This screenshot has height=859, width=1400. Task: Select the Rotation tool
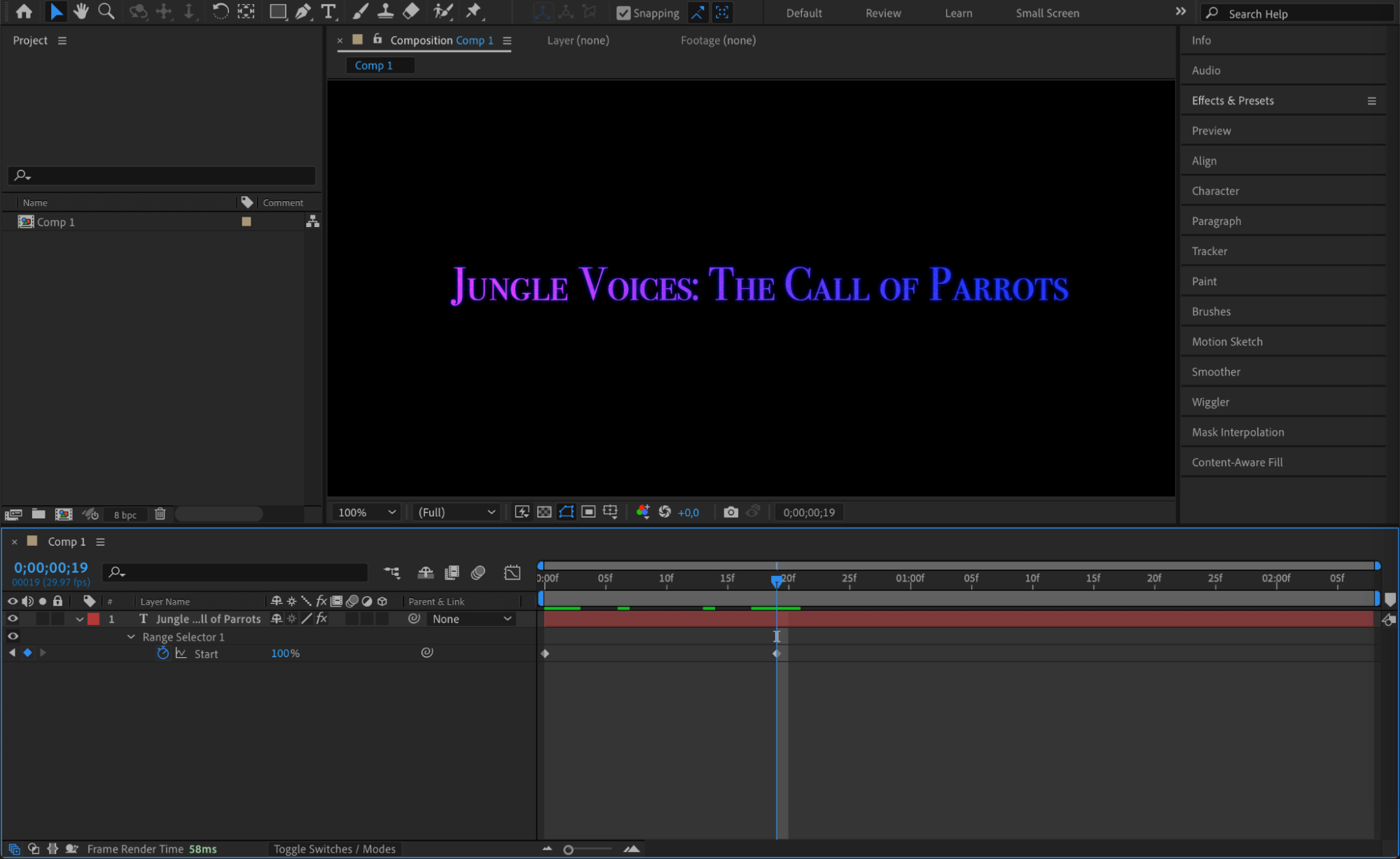pyautogui.click(x=220, y=11)
